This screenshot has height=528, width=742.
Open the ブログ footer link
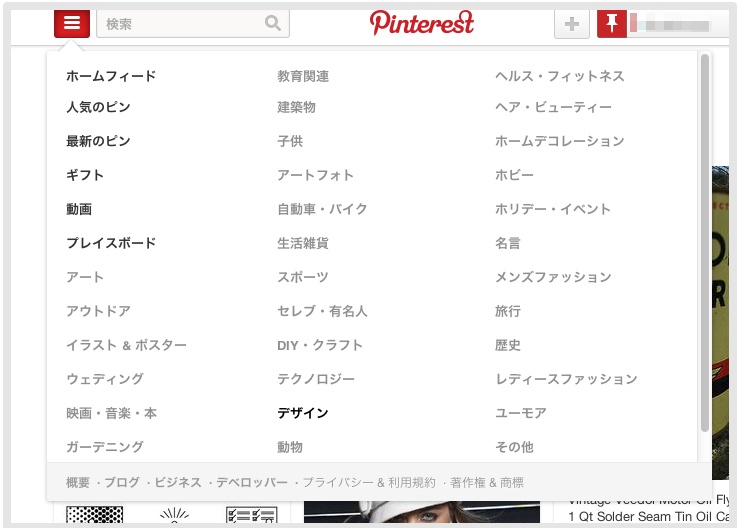(122, 483)
